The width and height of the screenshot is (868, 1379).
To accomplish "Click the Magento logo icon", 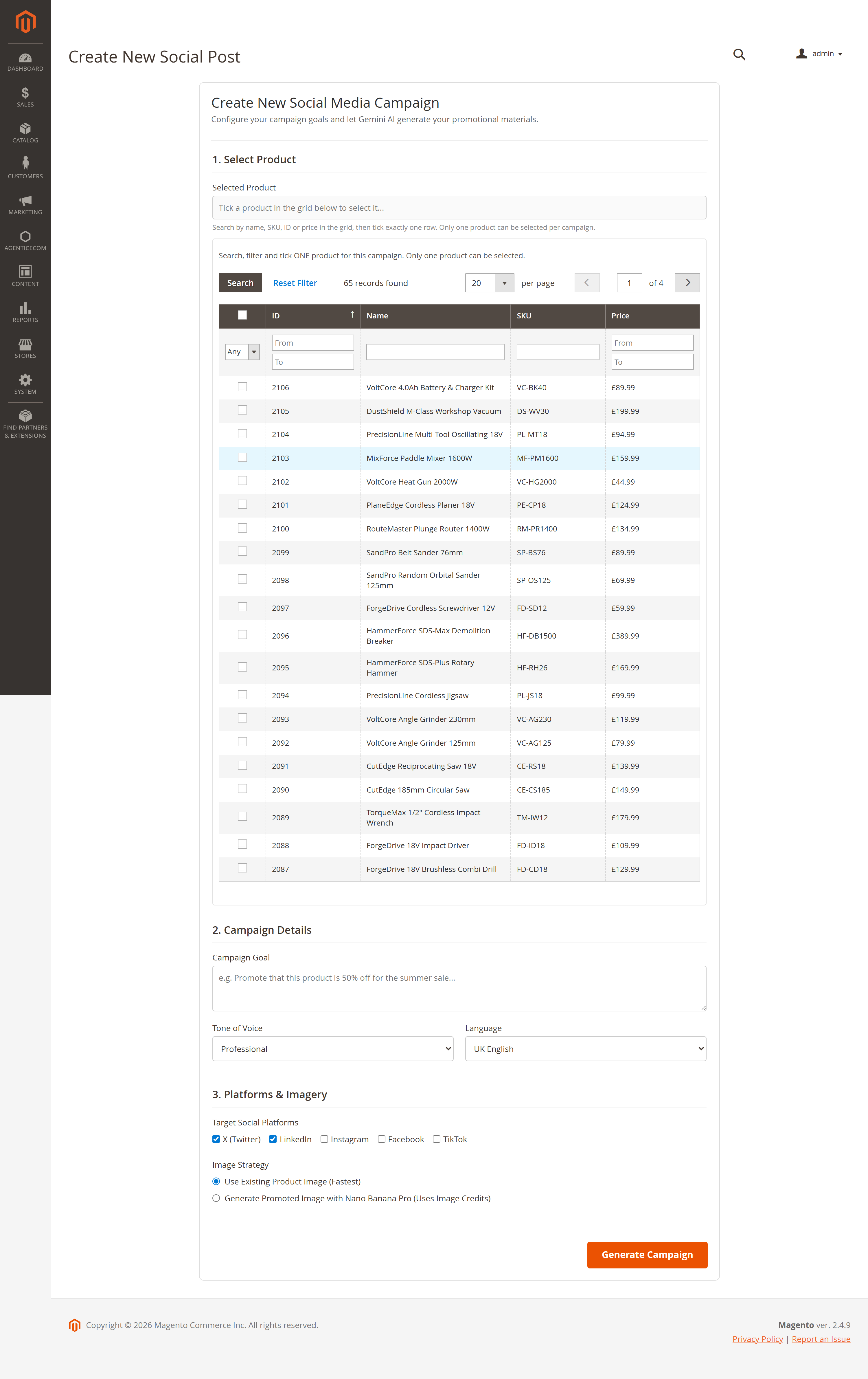I will 25,22.
